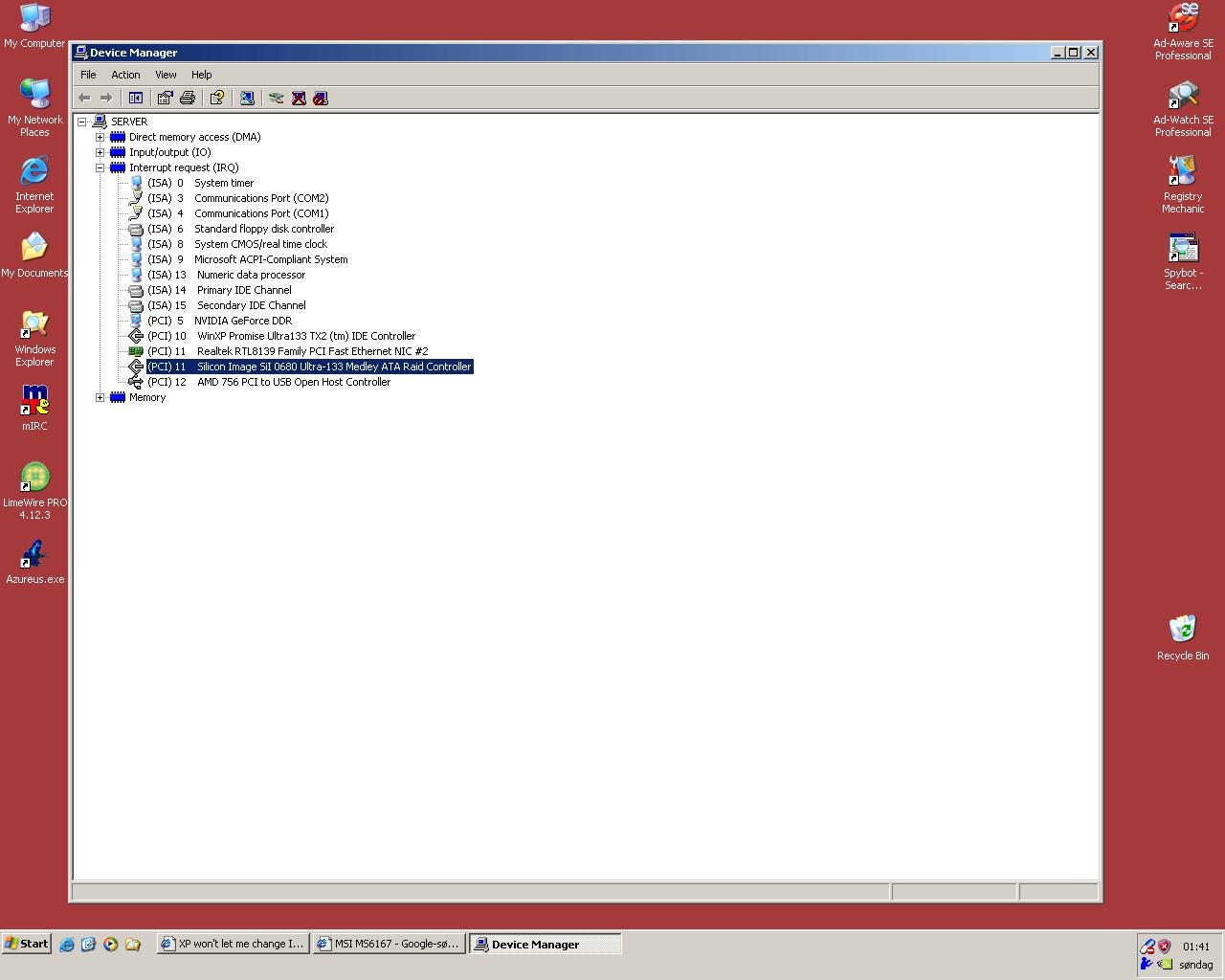The width and height of the screenshot is (1225, 980).
Task: Select the Internet Explorer desktop icon
Action: (x=34, y=184)
